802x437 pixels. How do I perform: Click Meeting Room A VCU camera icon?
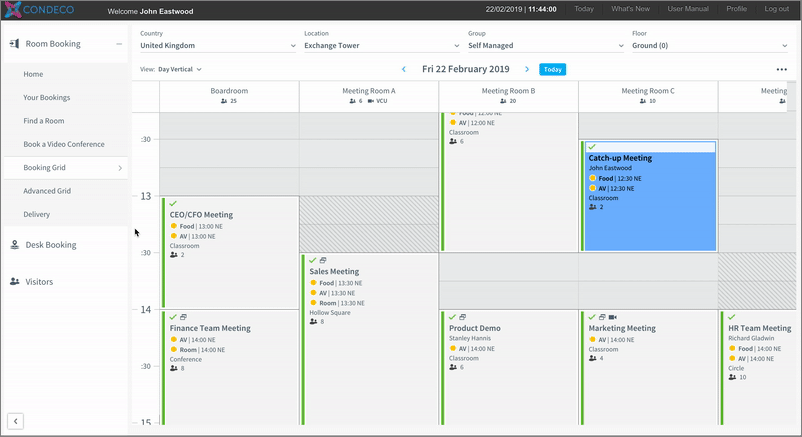pyautogui.click(x=371, y=101)
